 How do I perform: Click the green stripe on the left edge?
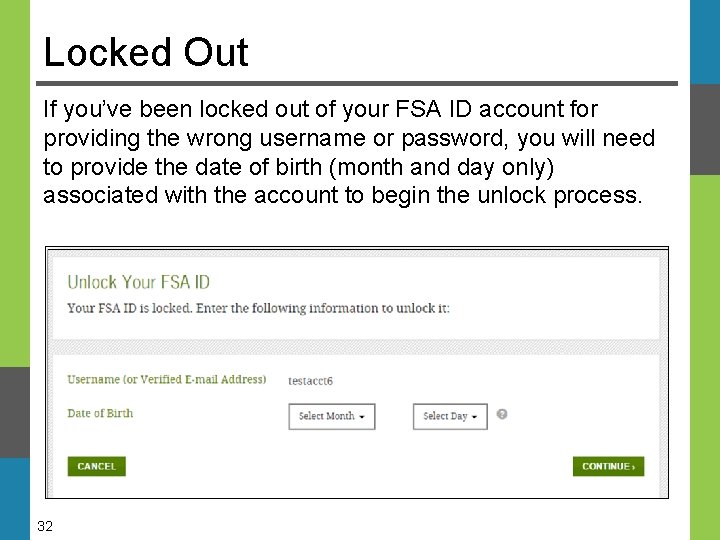pyautogui.click(x=14, y=180)
